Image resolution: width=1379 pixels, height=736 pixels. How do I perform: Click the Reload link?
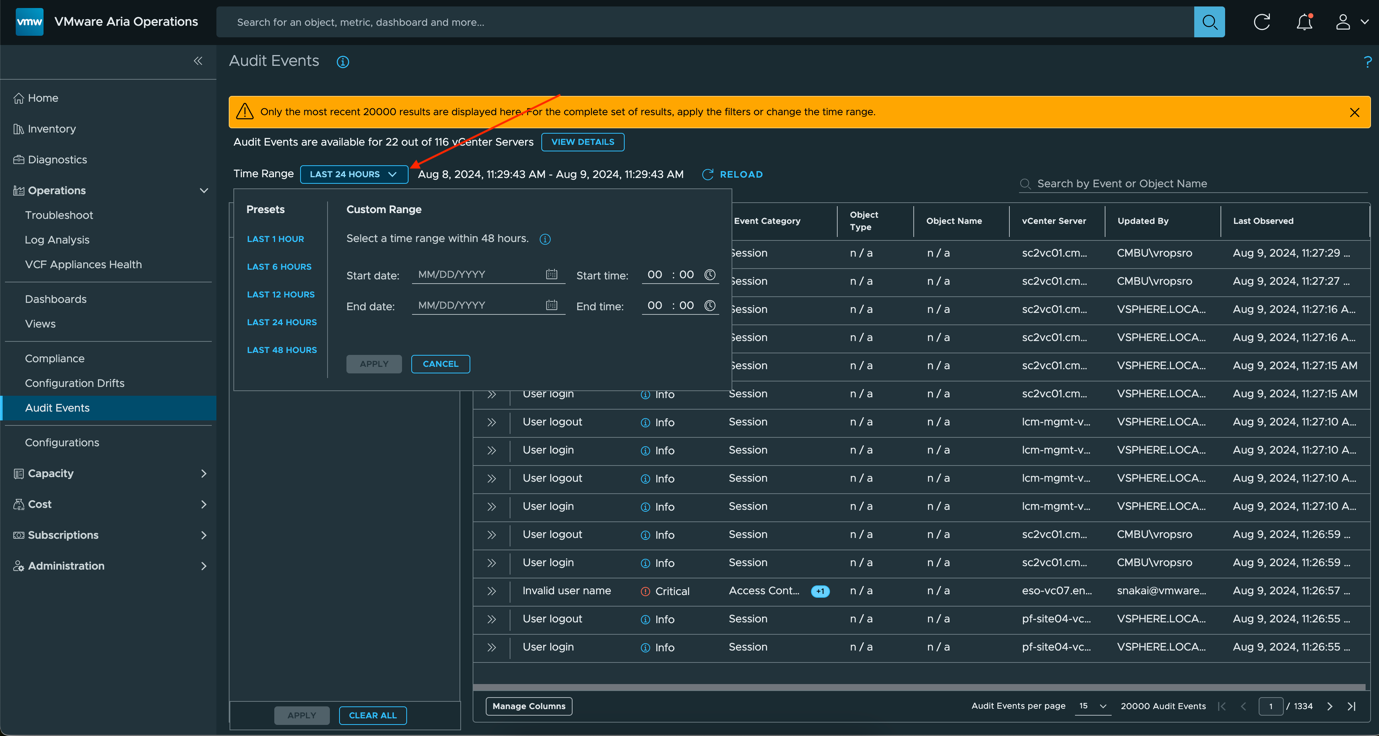[732, 174]
